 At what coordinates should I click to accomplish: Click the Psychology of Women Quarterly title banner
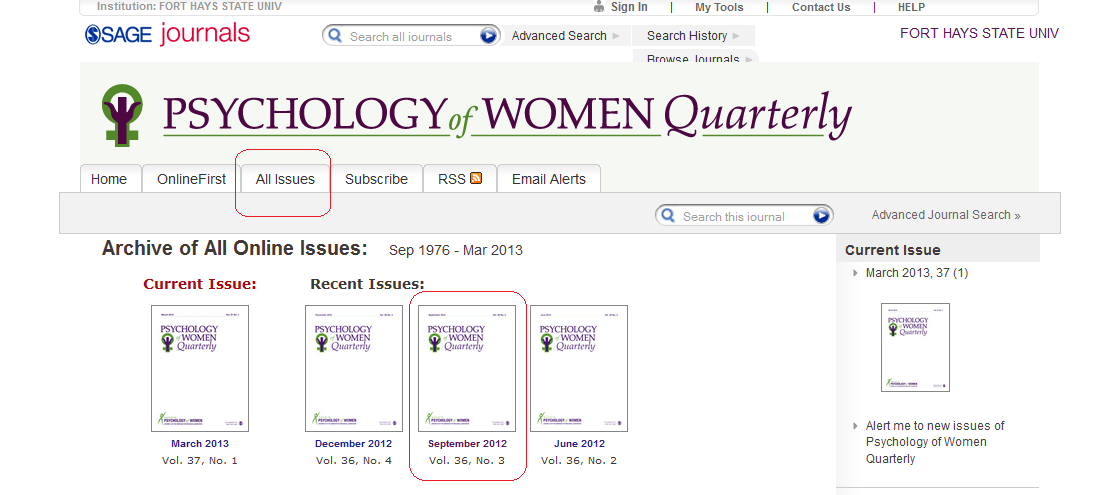tap(507, 115)
